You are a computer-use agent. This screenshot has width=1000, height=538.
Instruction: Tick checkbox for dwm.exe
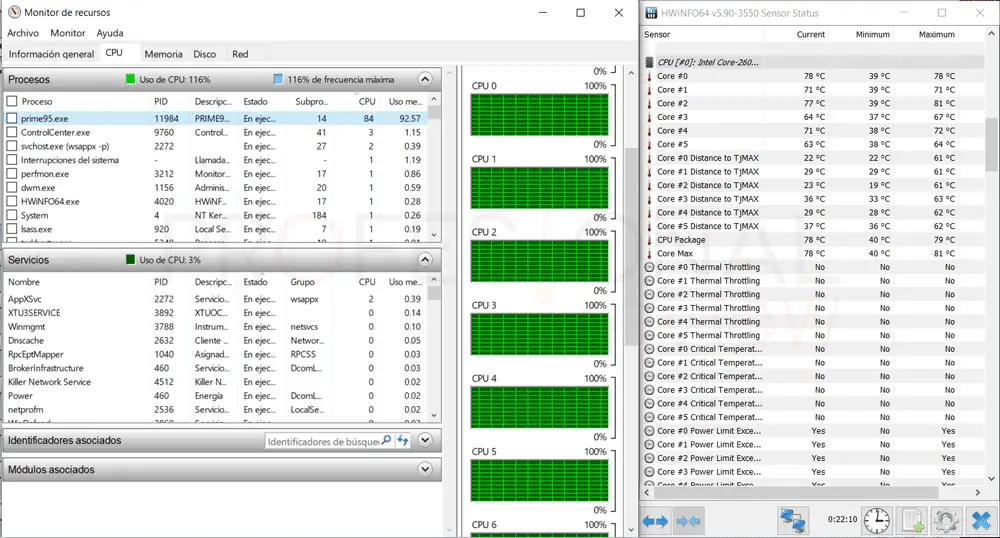point(11,187)
